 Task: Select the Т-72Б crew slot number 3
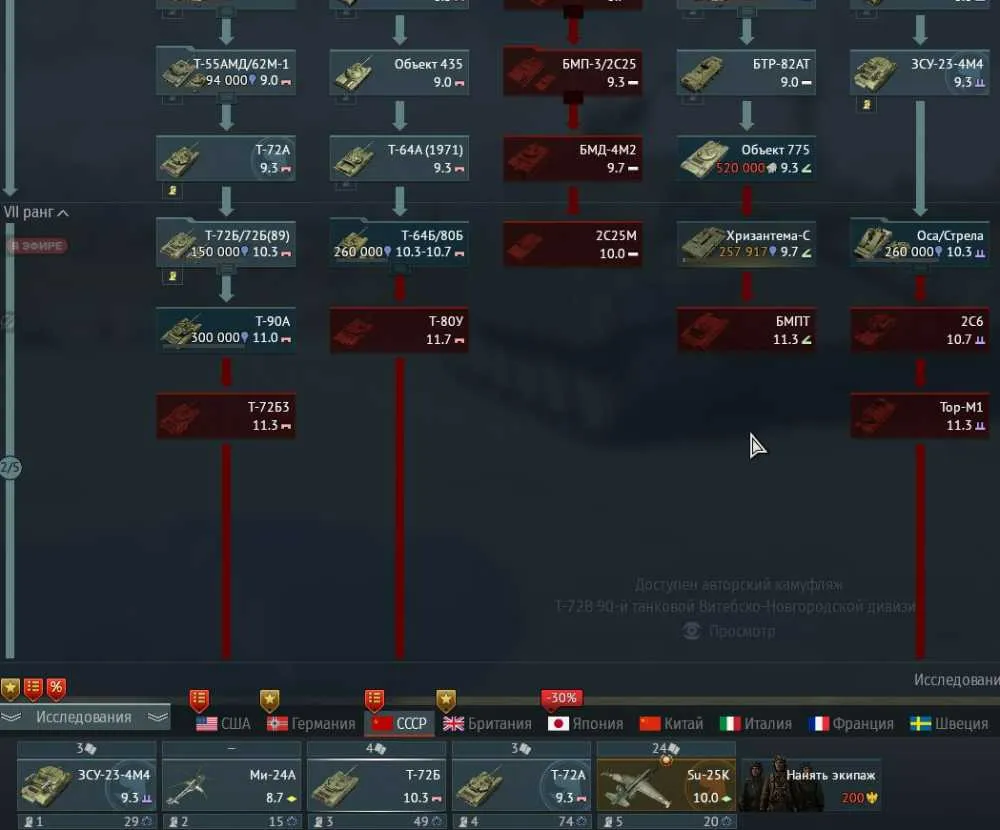376,785
